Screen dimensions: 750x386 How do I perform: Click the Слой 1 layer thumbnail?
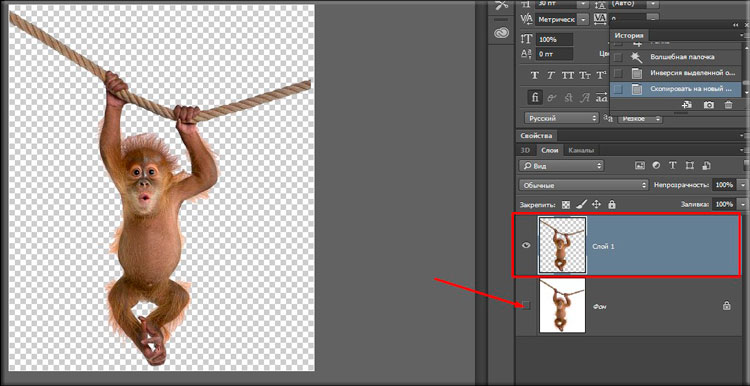click(562, 245)
